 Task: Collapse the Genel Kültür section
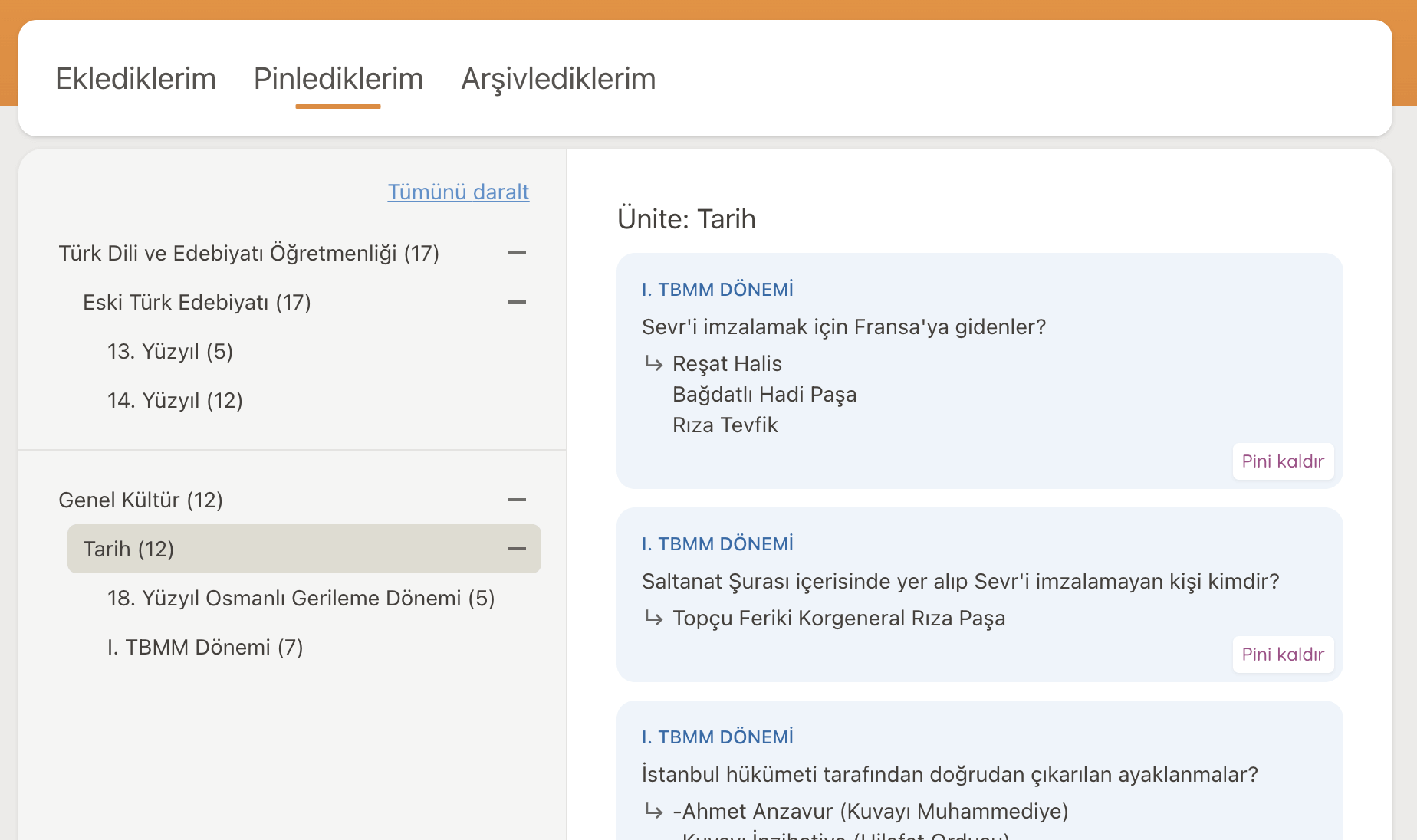coord(517,500)
